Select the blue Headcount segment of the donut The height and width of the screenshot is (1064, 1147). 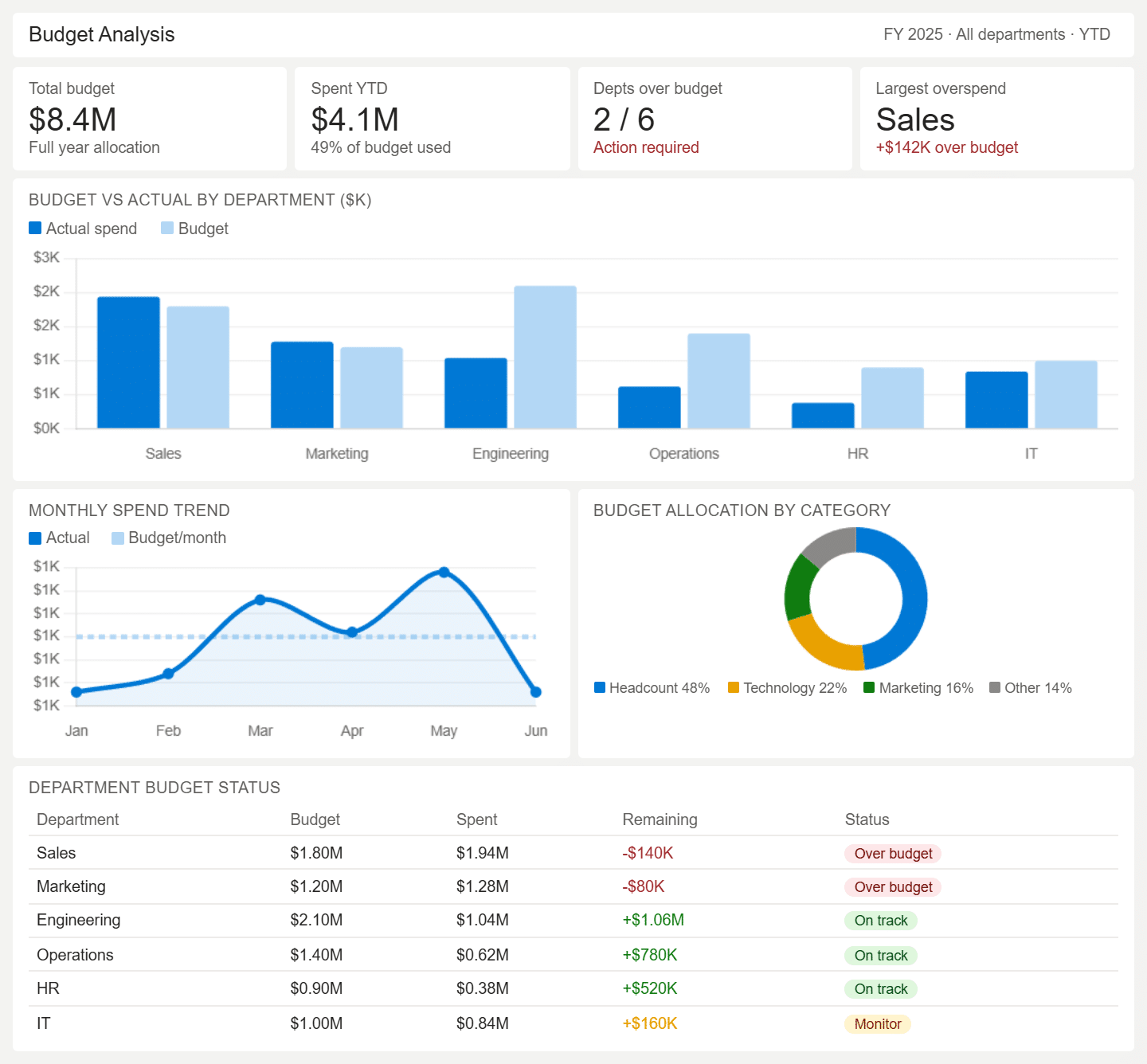(914, 596)
